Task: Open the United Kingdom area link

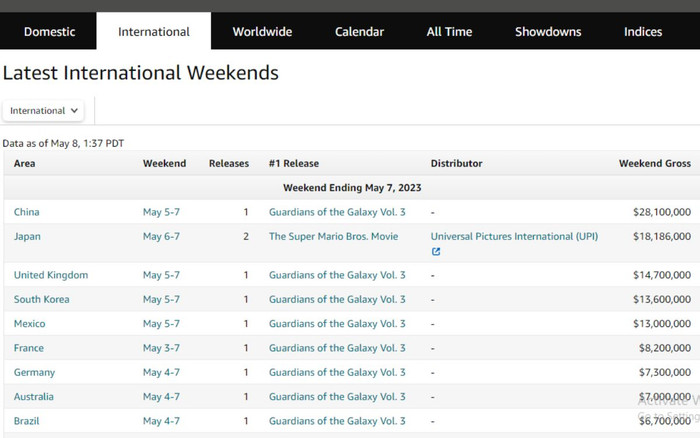Action: [x=51, y=275]
